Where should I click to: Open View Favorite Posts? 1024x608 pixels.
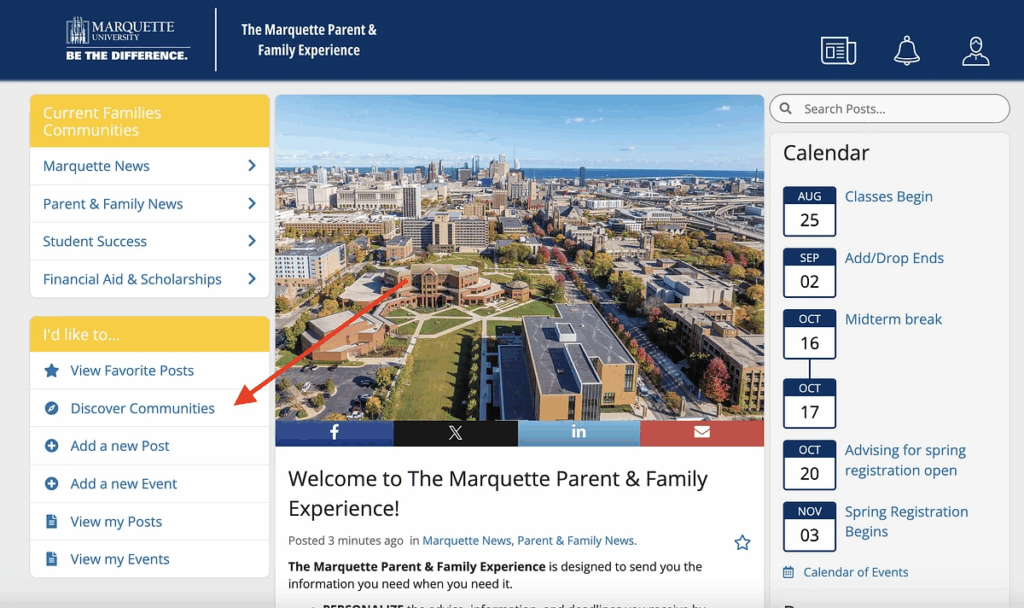[132, 370]
